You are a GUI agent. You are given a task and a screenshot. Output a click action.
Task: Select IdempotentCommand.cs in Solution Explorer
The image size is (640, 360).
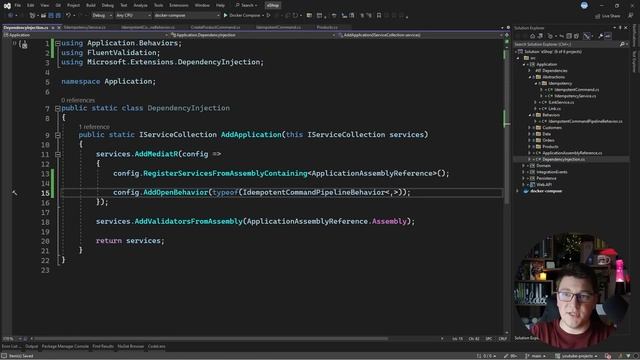[x=577, y=90]
